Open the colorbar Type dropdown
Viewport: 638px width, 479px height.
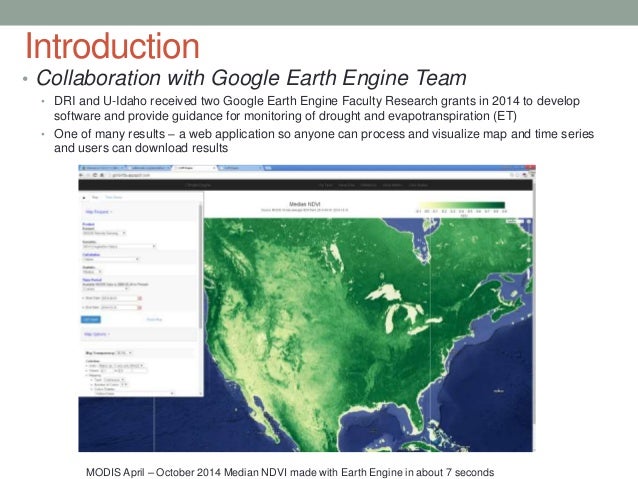click(x=114, y=380)
